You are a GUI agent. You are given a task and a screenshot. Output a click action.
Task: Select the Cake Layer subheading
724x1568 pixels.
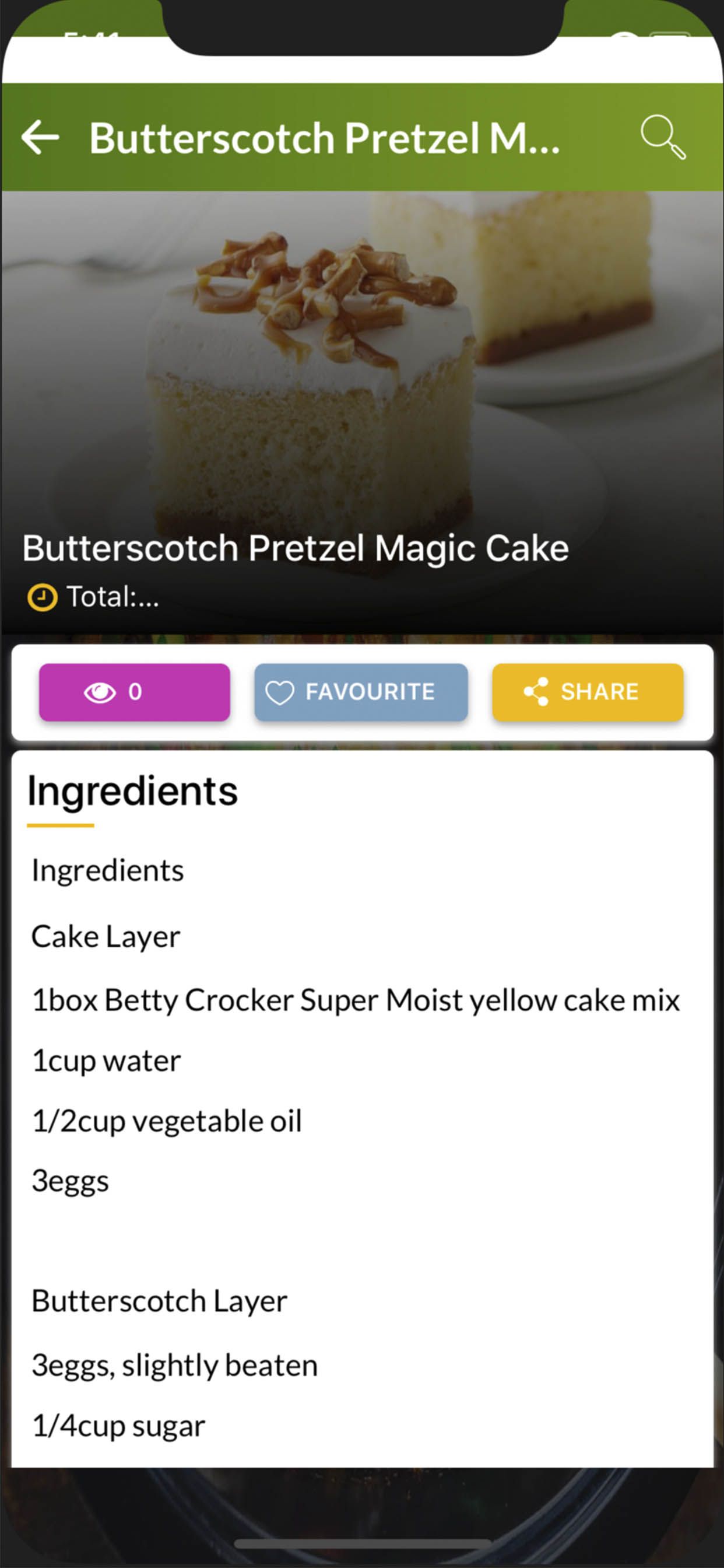coord(106,936)
